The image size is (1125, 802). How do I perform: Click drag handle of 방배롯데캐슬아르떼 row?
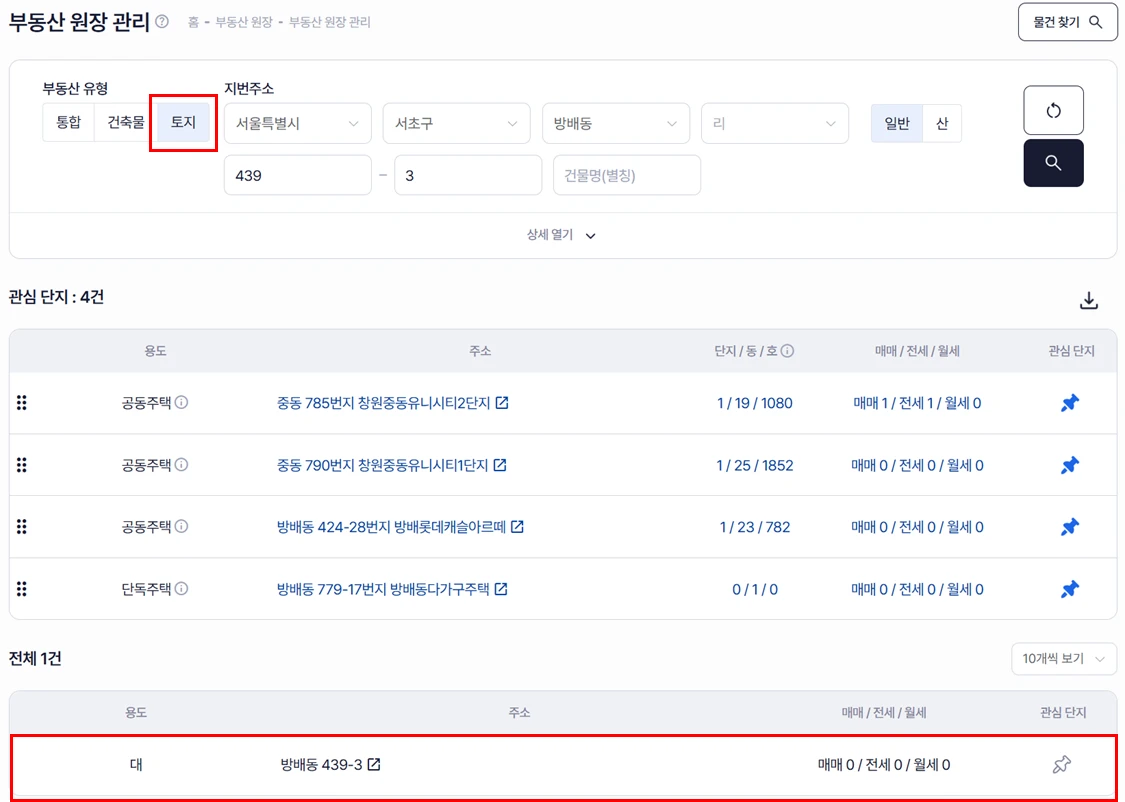tap(22, 527)
